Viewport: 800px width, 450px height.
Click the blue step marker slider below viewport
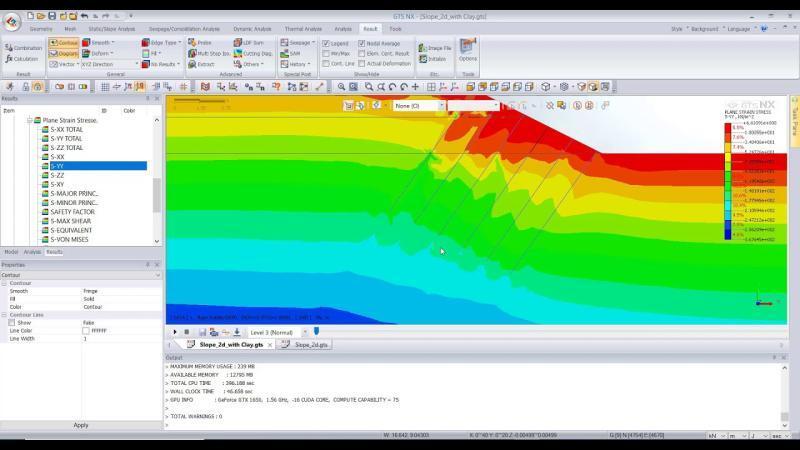pos(316,332)
